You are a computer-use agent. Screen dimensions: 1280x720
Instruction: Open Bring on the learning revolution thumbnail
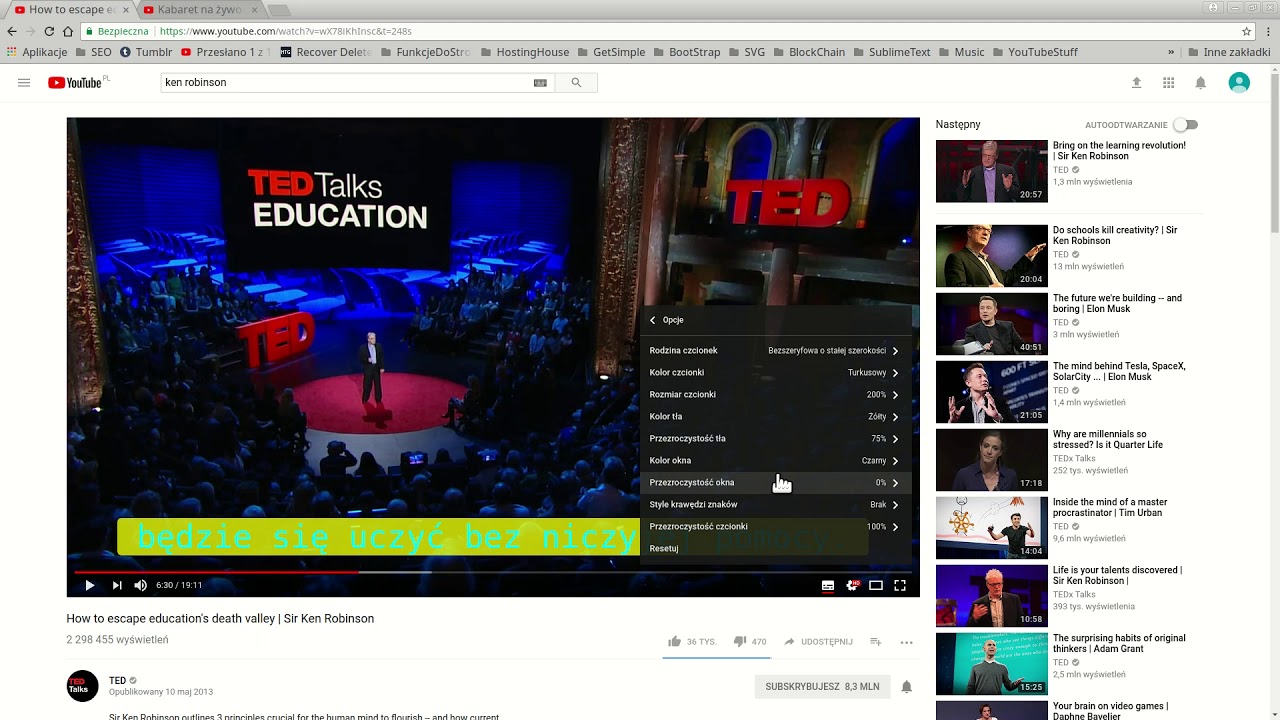(991, 171)
